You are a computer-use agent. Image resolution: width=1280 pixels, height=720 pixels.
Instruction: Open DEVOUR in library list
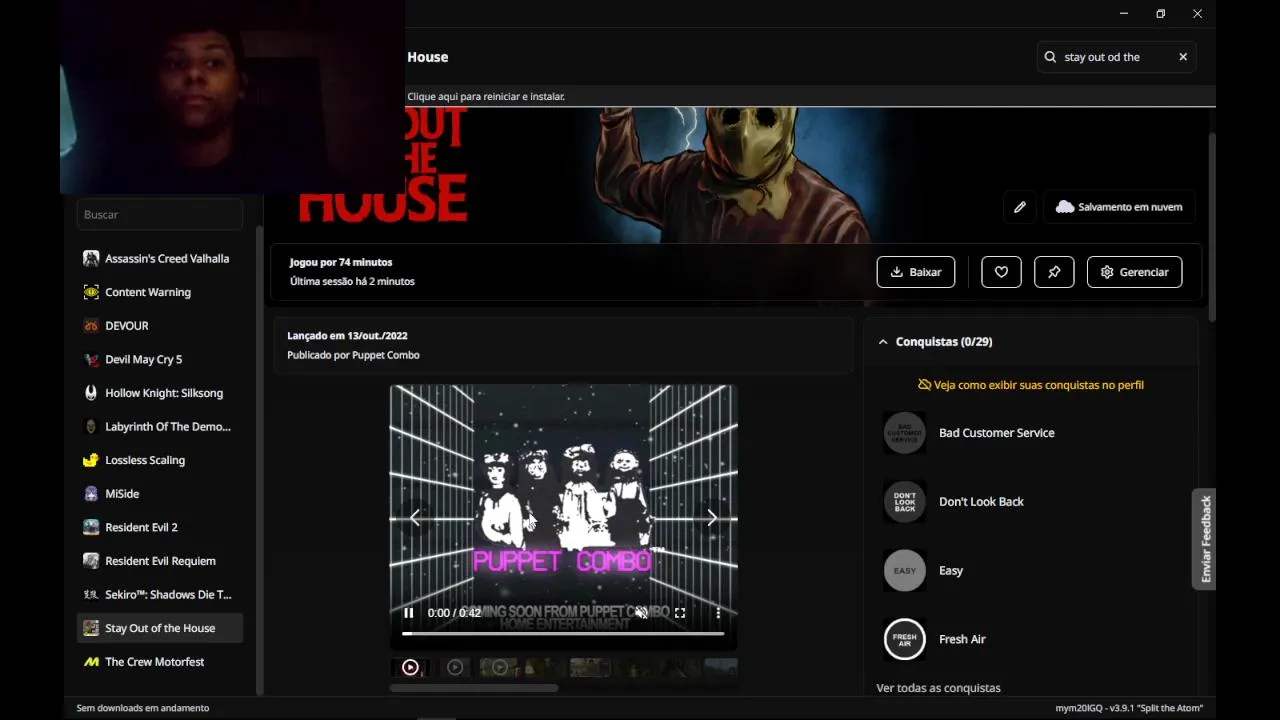[x=160, y=326]
